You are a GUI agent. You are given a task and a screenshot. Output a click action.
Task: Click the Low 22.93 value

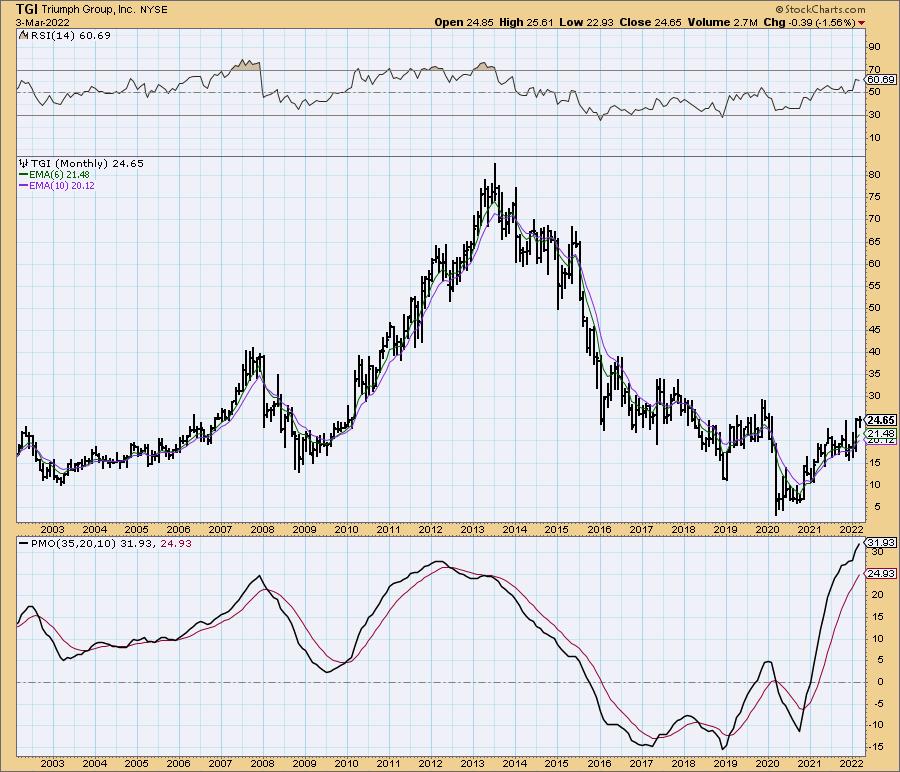[586, 22]
